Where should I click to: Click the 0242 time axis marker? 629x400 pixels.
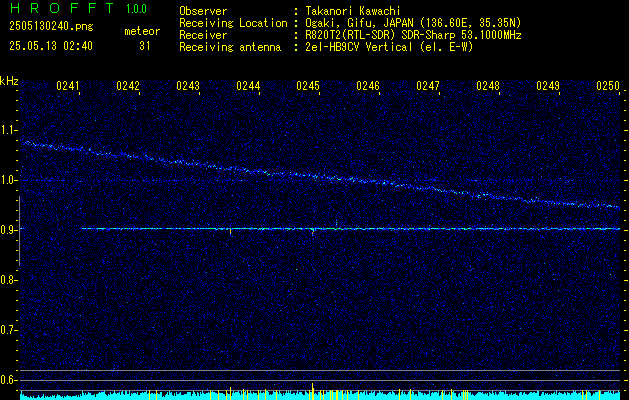tap(128, 86)
